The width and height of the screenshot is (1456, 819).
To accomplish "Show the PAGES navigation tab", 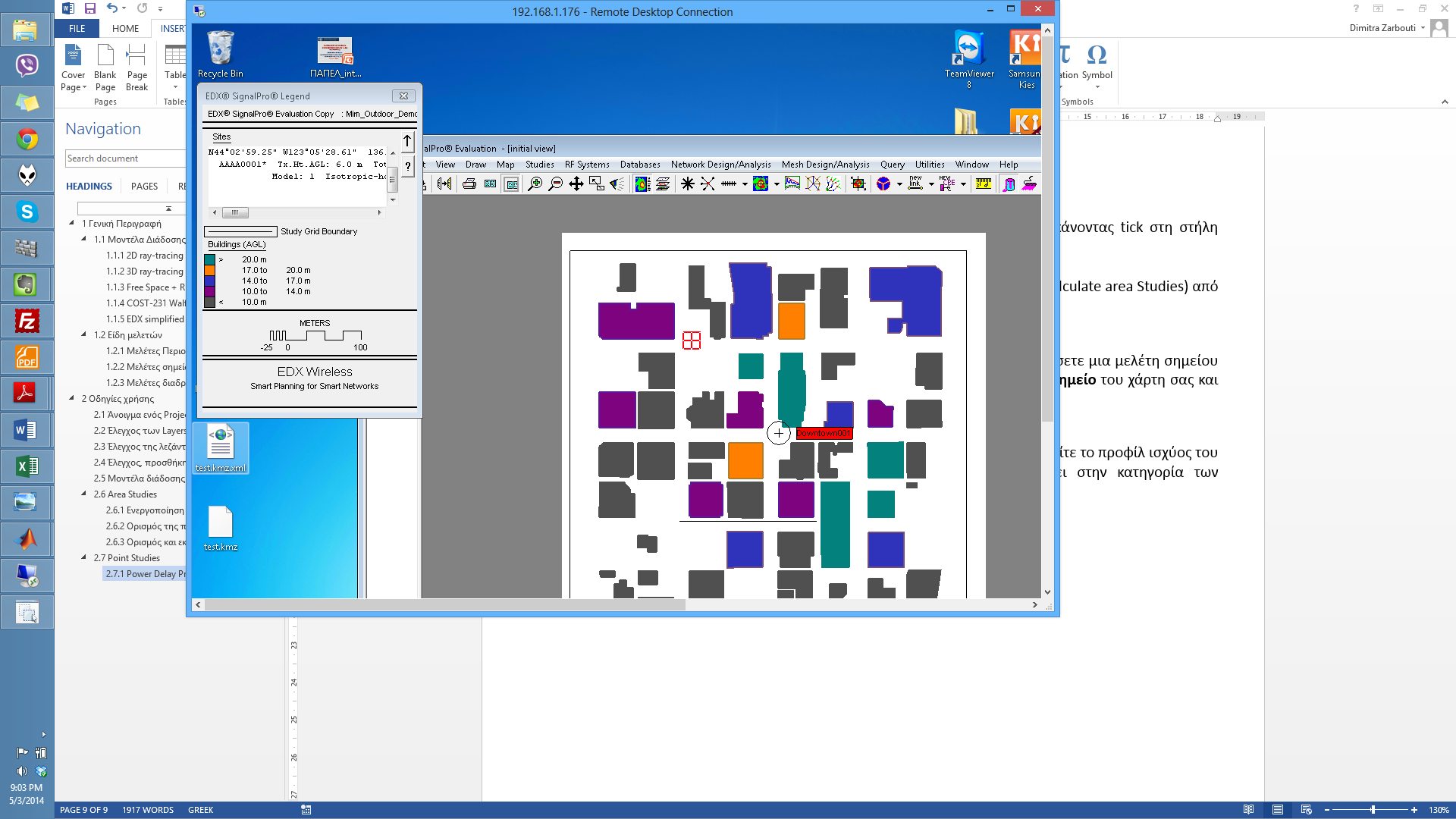I will [x=144, y=187].
